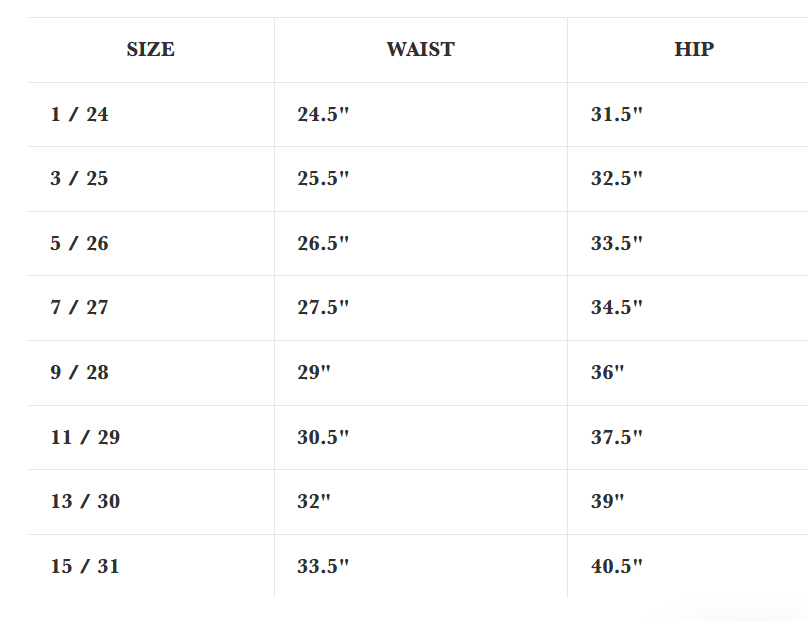
Task: Click the size 13 / 30 cell
Action: 85,502
